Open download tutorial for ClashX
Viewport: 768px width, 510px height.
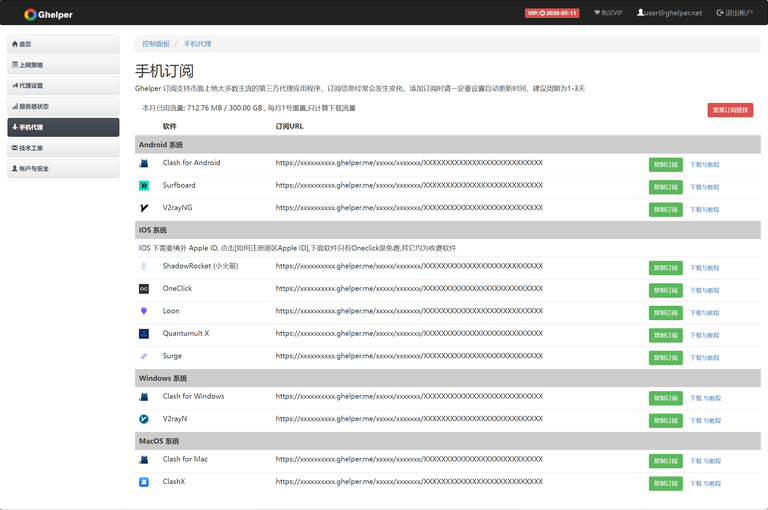705,484
